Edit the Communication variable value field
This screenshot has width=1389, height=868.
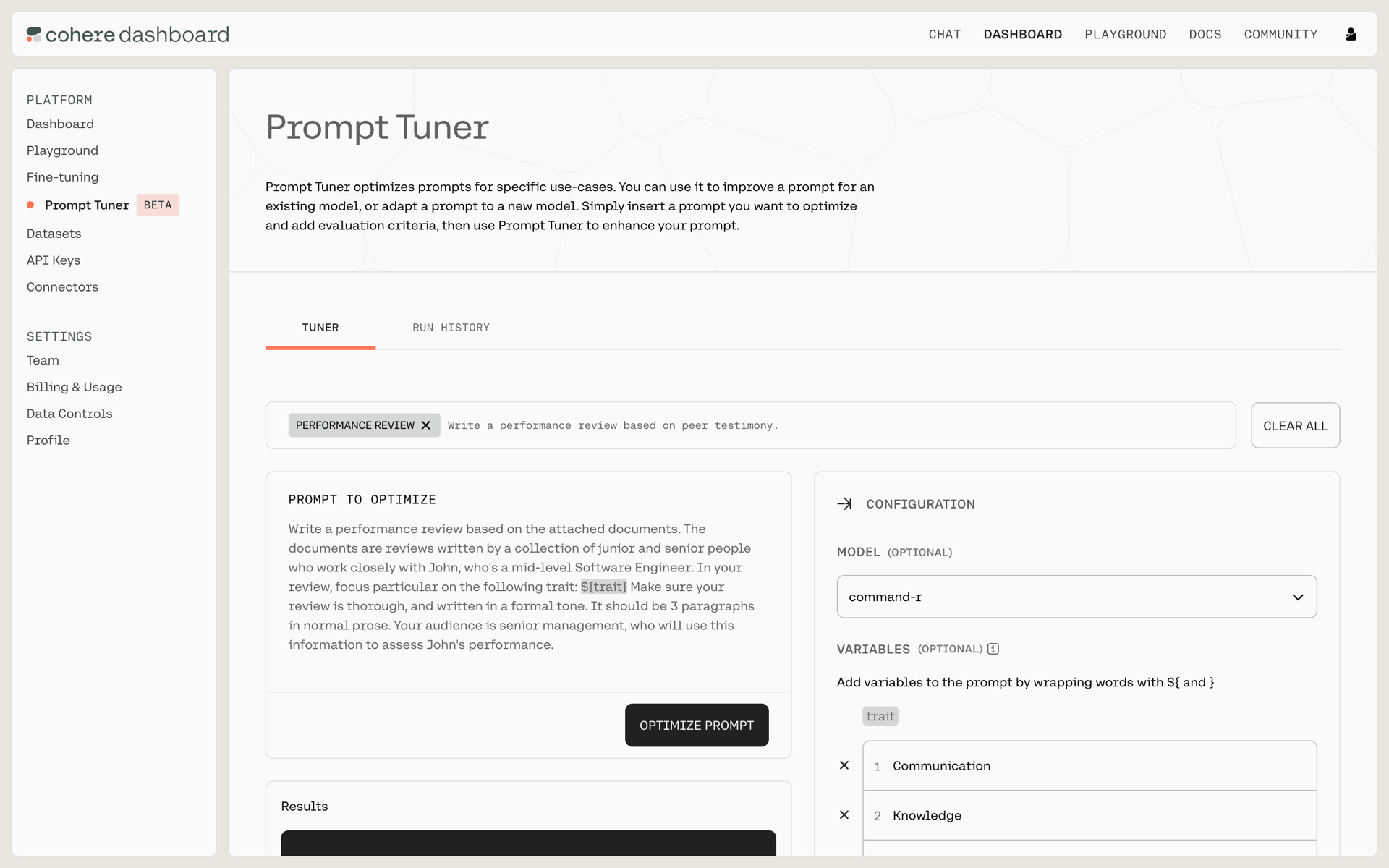coord(1089,765)
